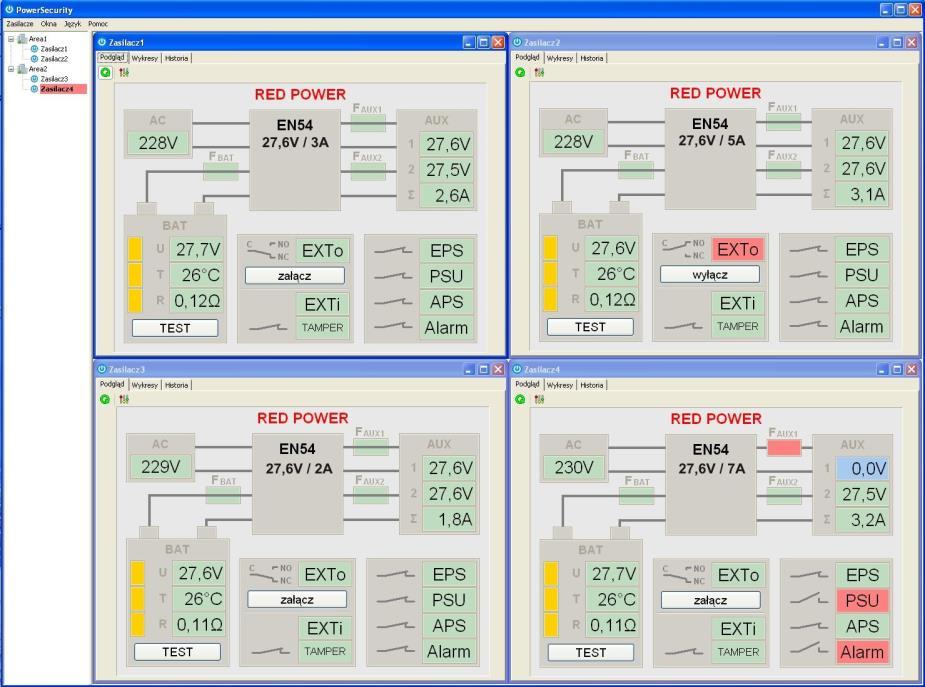Click EXTi indicator in Zasilacz3
Viewport: 925px width, 687px height.
[324, 628]
